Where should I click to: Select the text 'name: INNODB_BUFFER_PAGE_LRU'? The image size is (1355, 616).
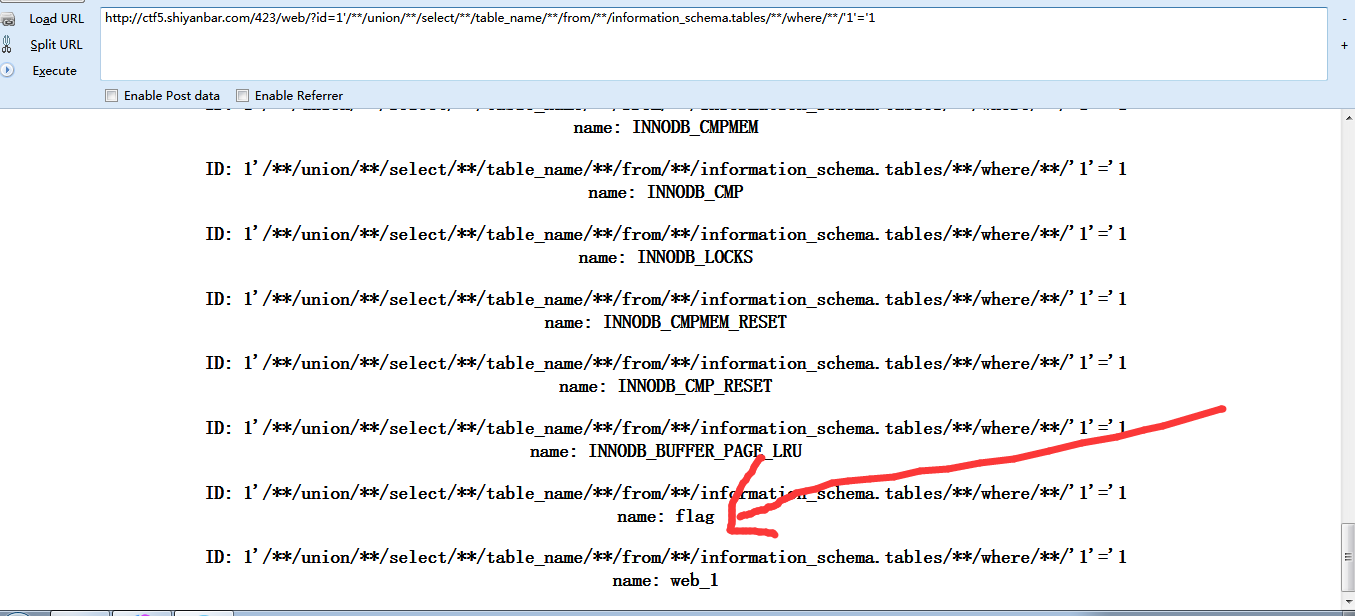(666, 451)
